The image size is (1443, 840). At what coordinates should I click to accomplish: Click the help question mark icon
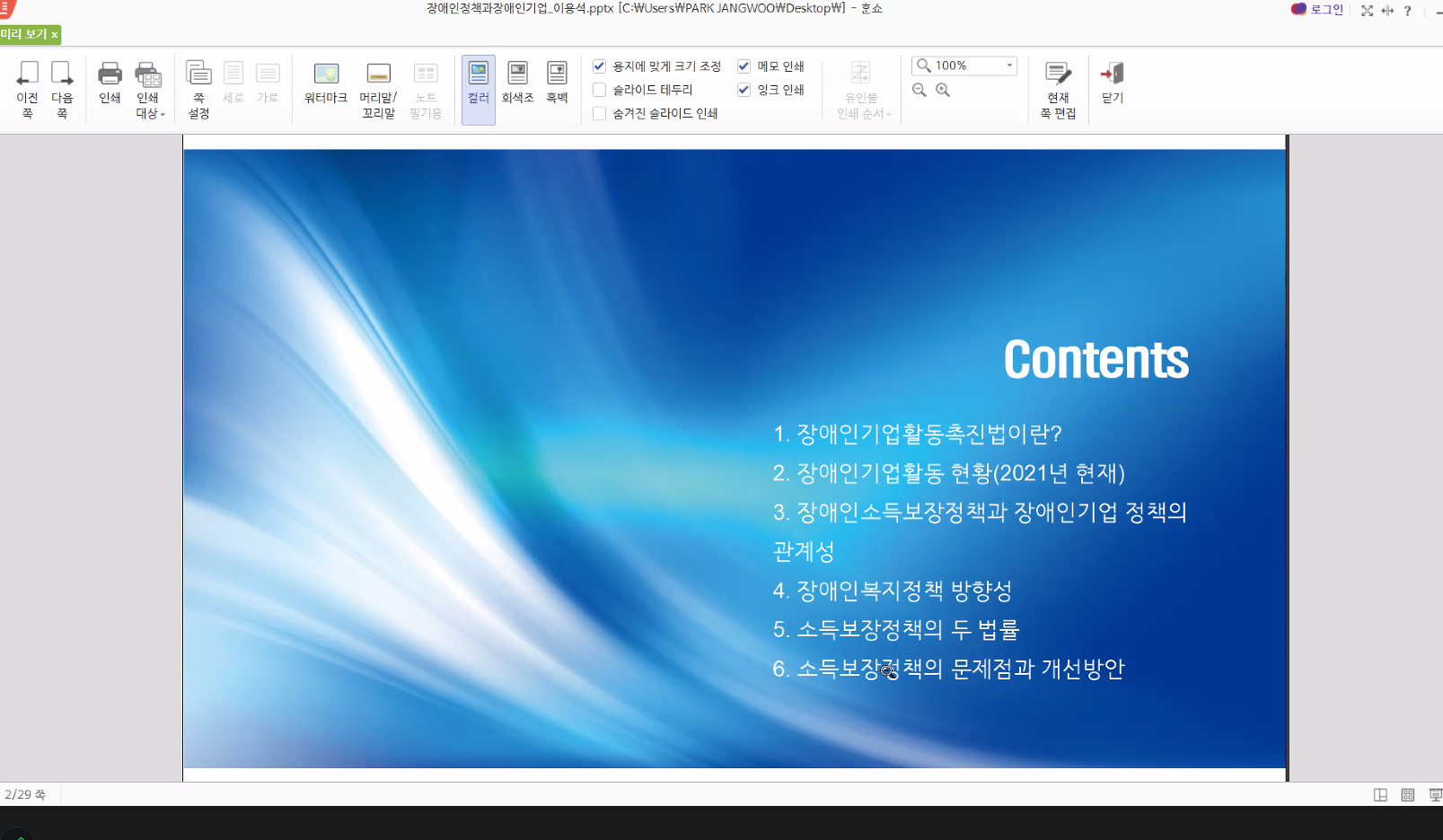(1408, 11)
